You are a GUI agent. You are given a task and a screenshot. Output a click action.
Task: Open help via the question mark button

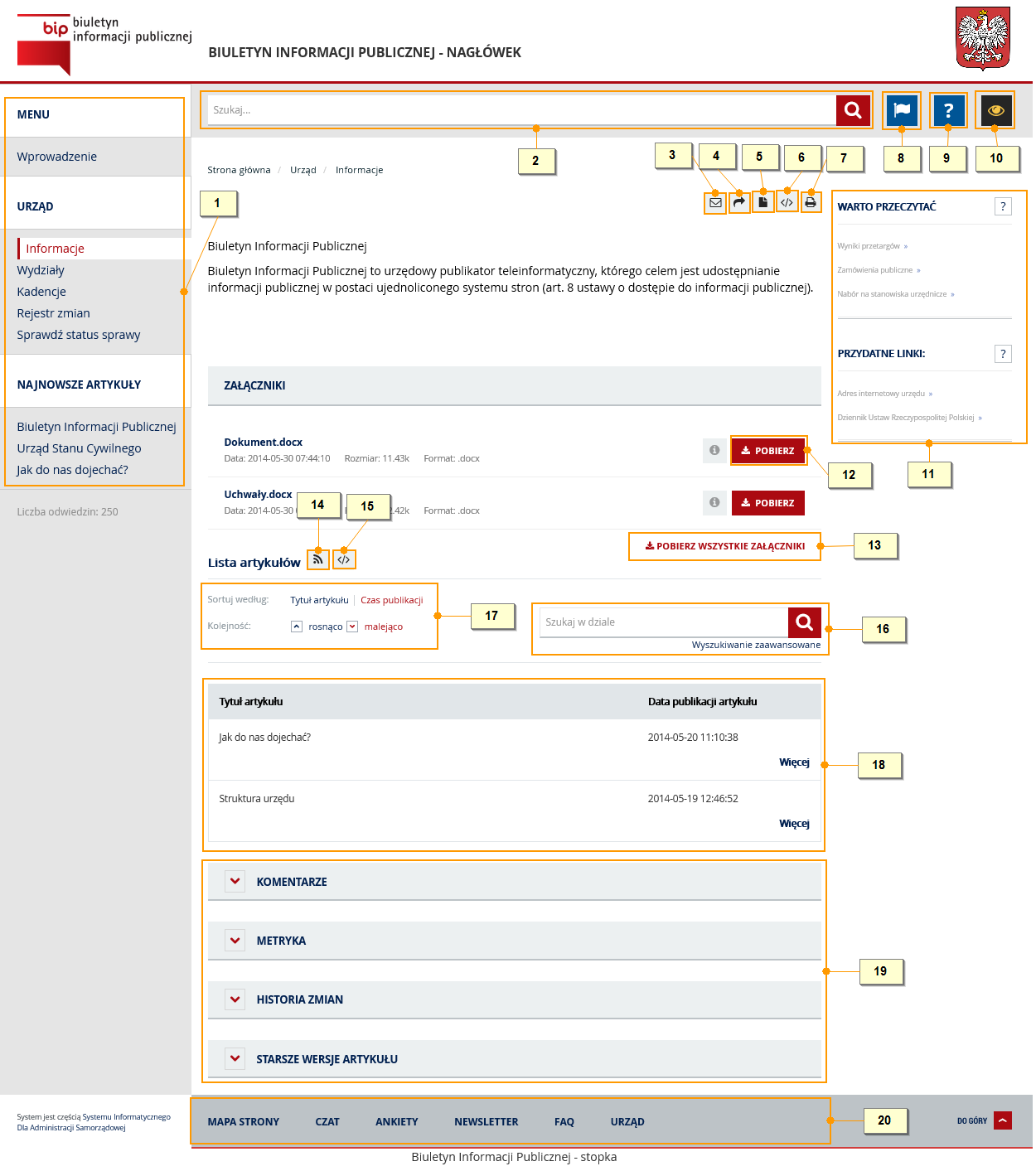948,109
